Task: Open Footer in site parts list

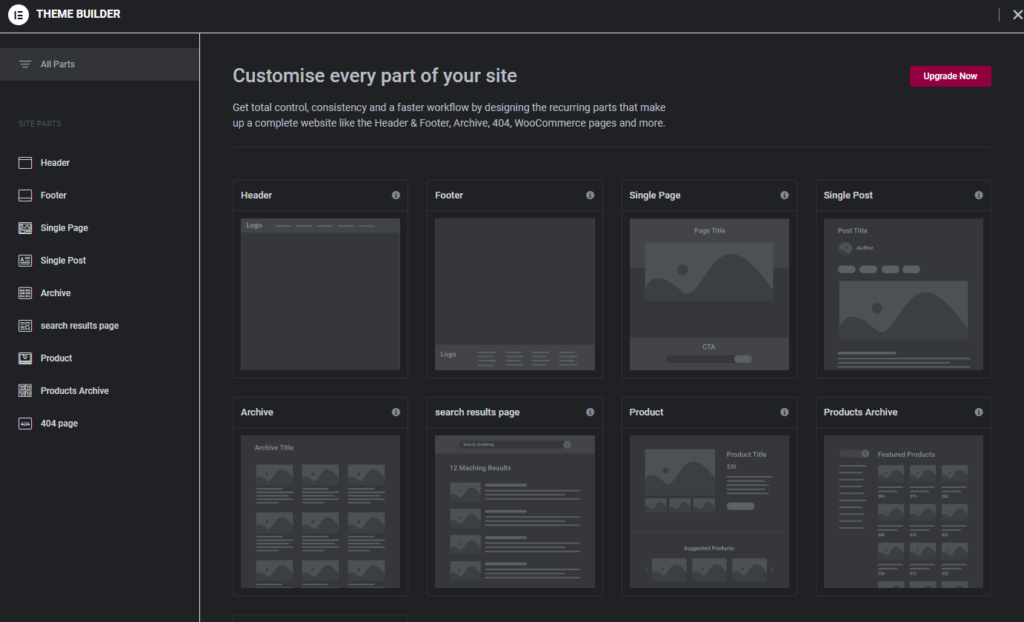Action: tap(54, 195)
